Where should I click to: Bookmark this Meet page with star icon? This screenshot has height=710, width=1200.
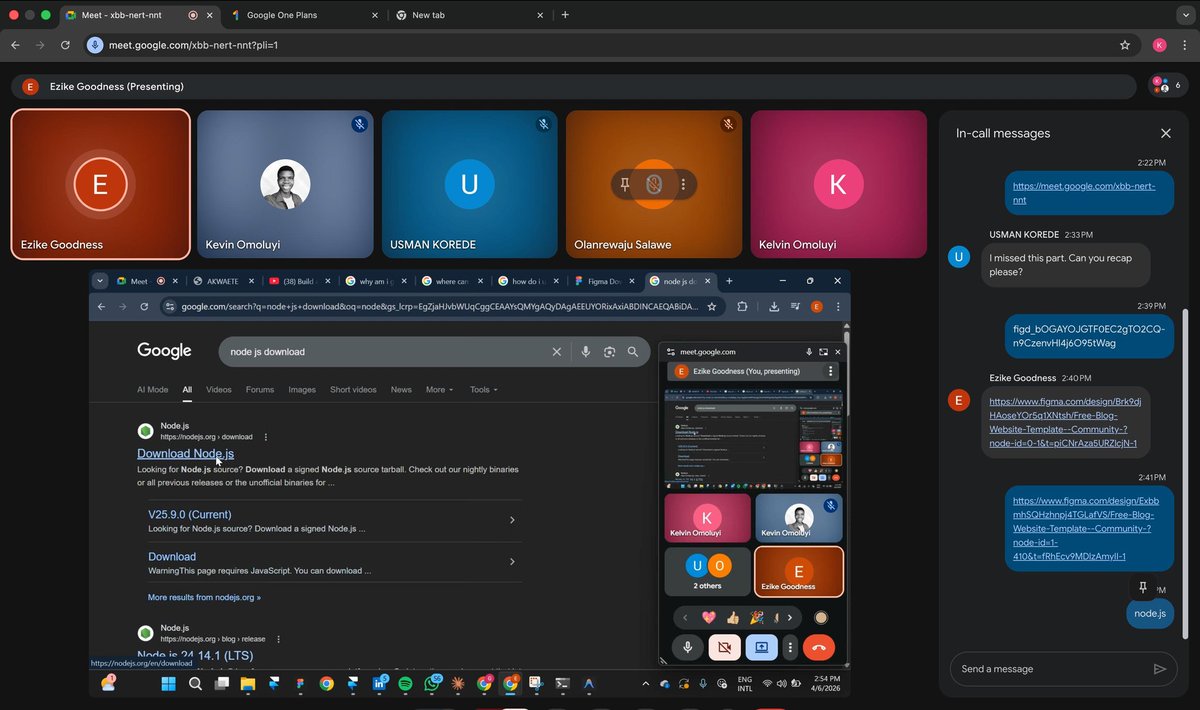click(x=1125, y=45)
